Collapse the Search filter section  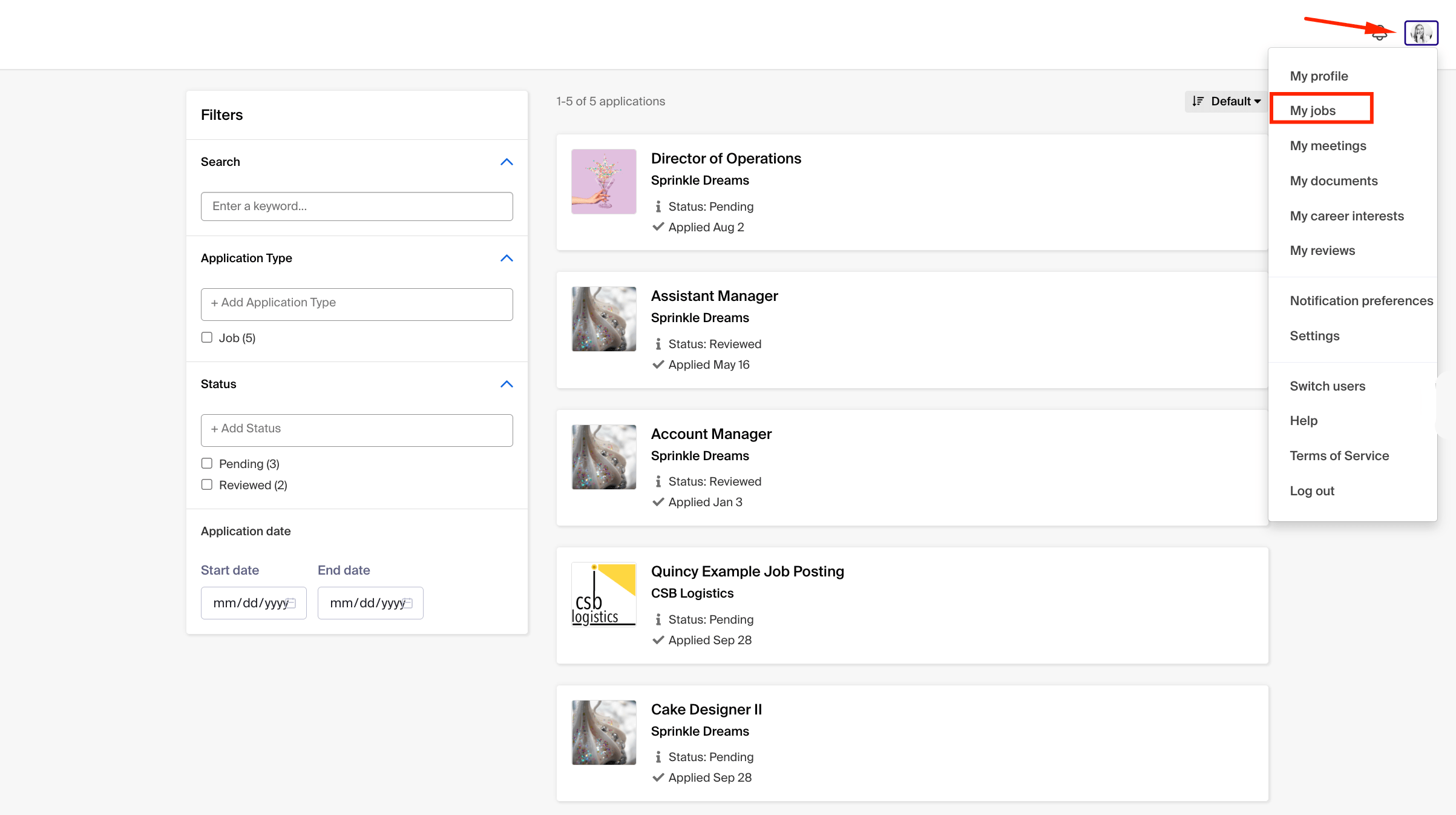click(x=507, y=162)
